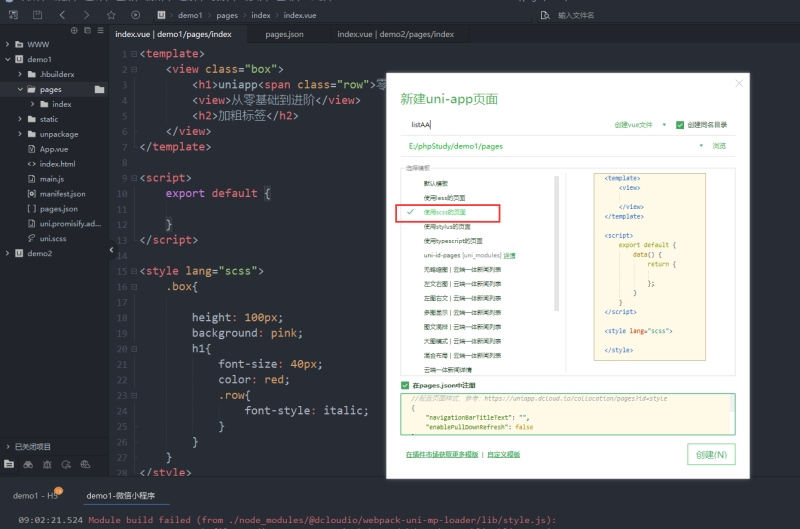The width and height of the screenshot is (800, 529).
Task: Open uni.scss in the project tree
Action: coord(53,238)
